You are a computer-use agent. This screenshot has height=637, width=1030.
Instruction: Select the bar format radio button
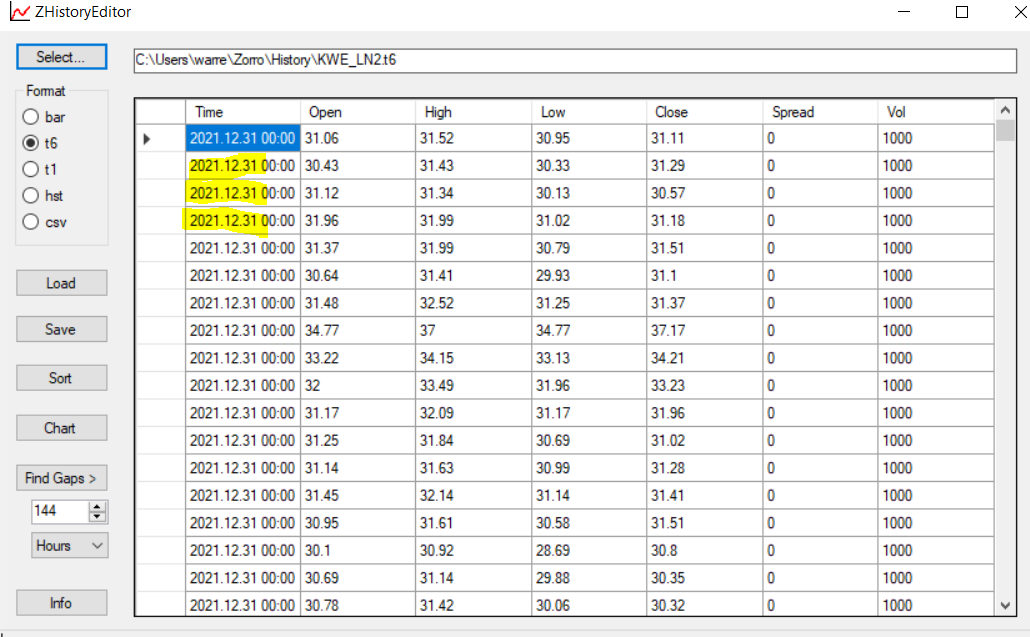click(31, 117)
